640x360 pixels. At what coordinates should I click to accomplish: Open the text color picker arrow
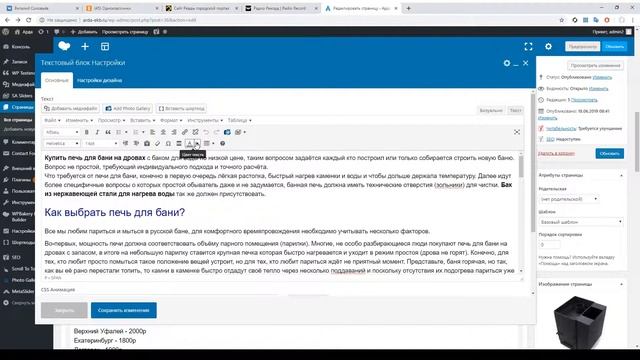[197, 144]
